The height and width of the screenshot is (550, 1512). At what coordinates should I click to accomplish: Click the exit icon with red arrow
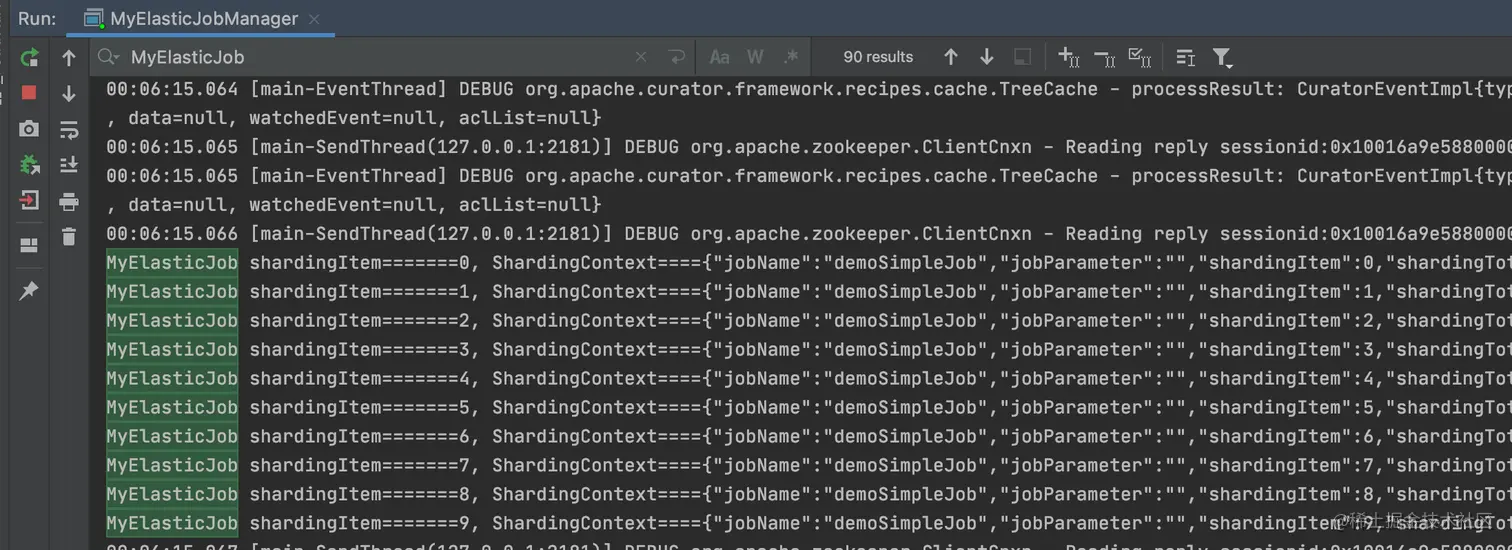29,200
